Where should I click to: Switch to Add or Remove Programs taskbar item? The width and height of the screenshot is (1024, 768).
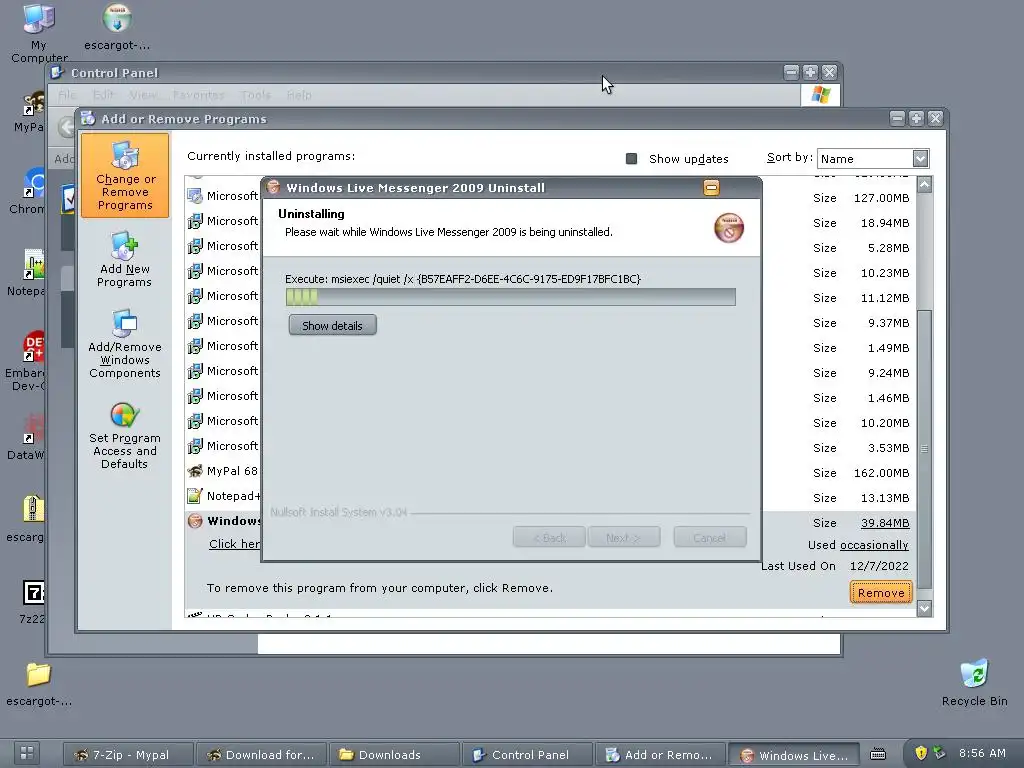click(x=660, y=754)
